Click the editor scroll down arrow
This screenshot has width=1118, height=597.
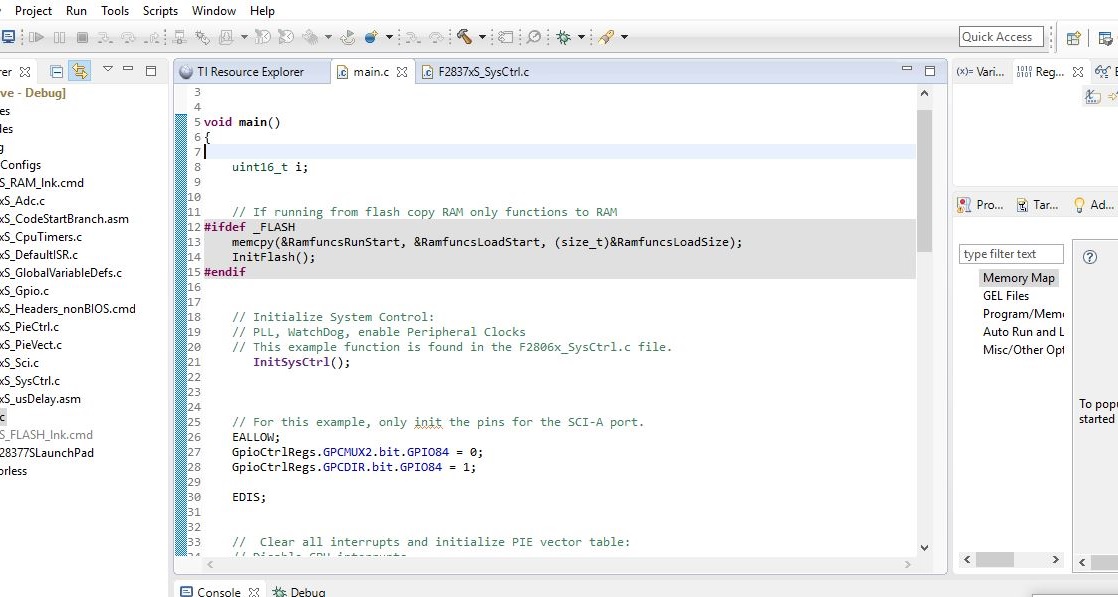[x=924, y=548]
